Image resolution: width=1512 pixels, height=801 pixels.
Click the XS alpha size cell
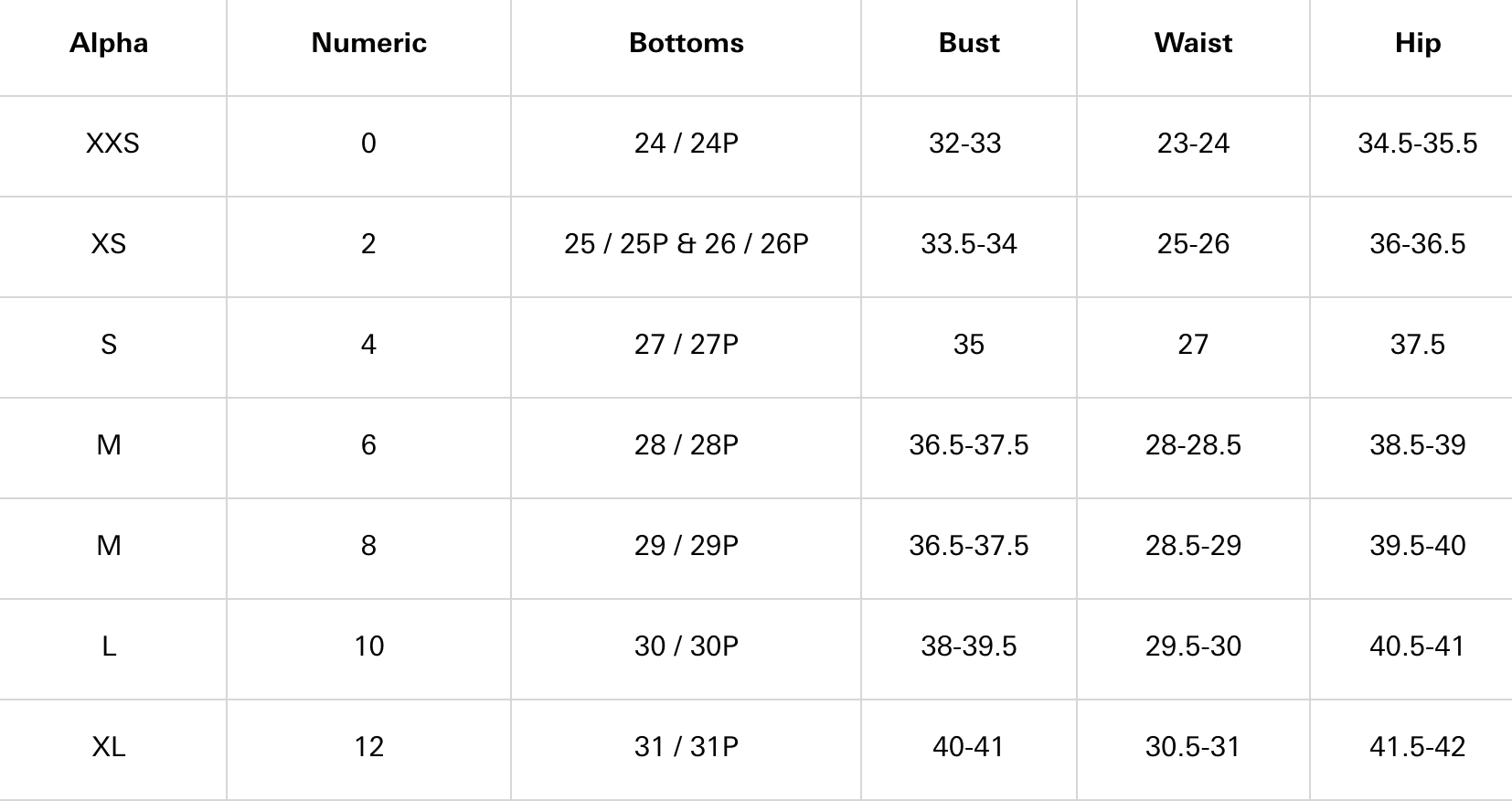(x=109, y=244)
